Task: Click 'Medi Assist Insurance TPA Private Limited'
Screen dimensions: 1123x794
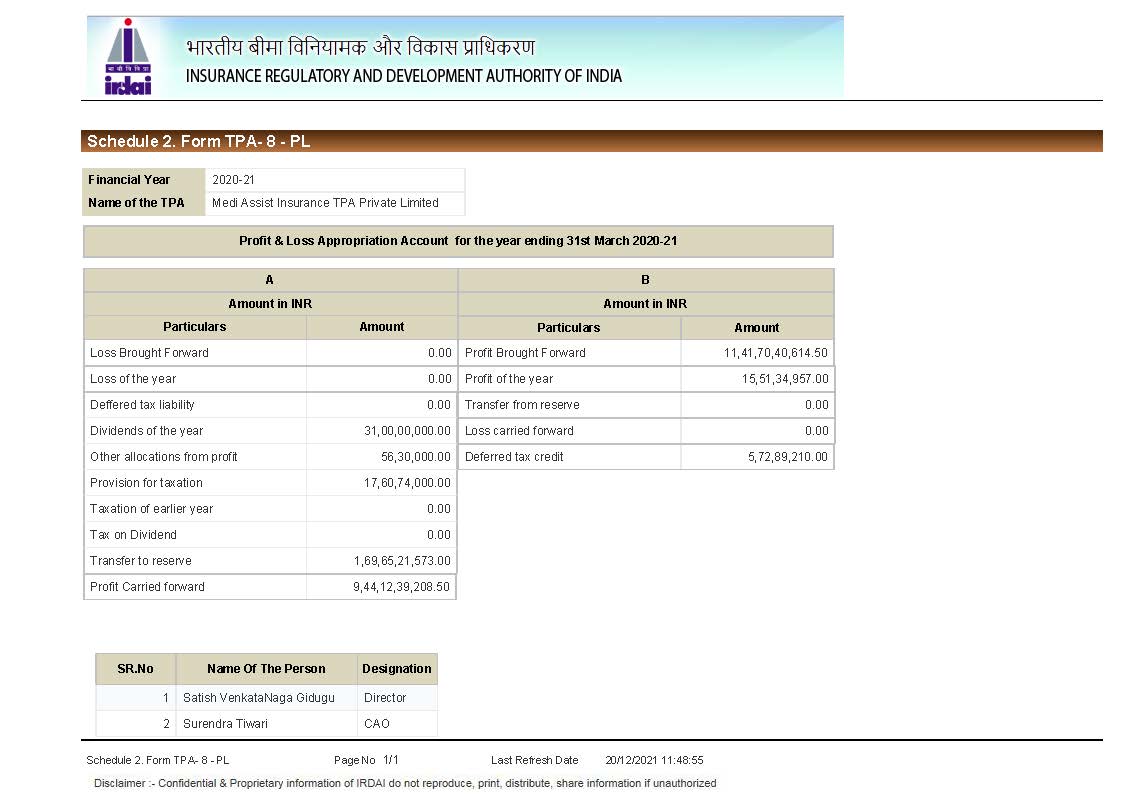Action: (325, 203)
